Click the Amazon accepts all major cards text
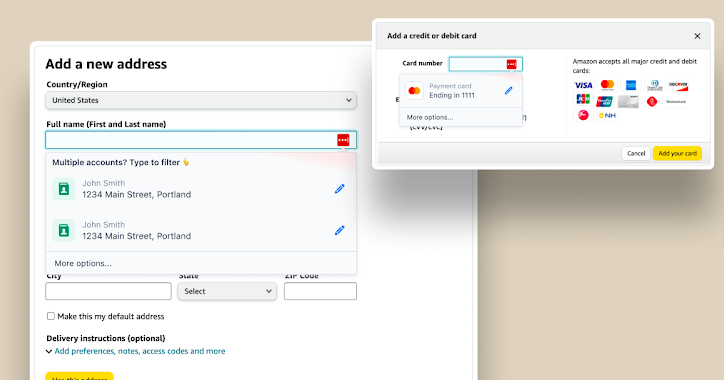This screenshot has width=724, height=380. coord(635,66)
